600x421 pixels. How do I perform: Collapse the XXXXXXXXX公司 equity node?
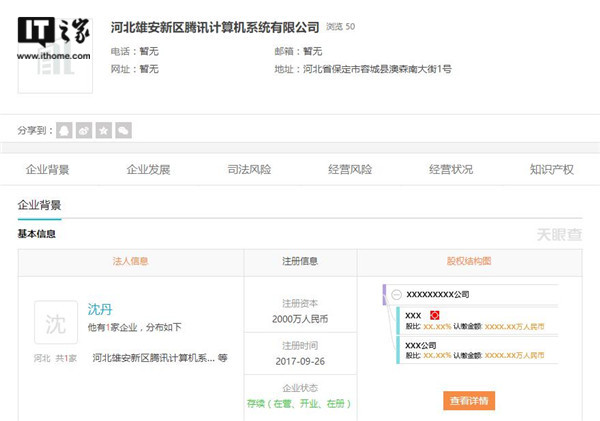pyautogui.click(x=397, y=294)
